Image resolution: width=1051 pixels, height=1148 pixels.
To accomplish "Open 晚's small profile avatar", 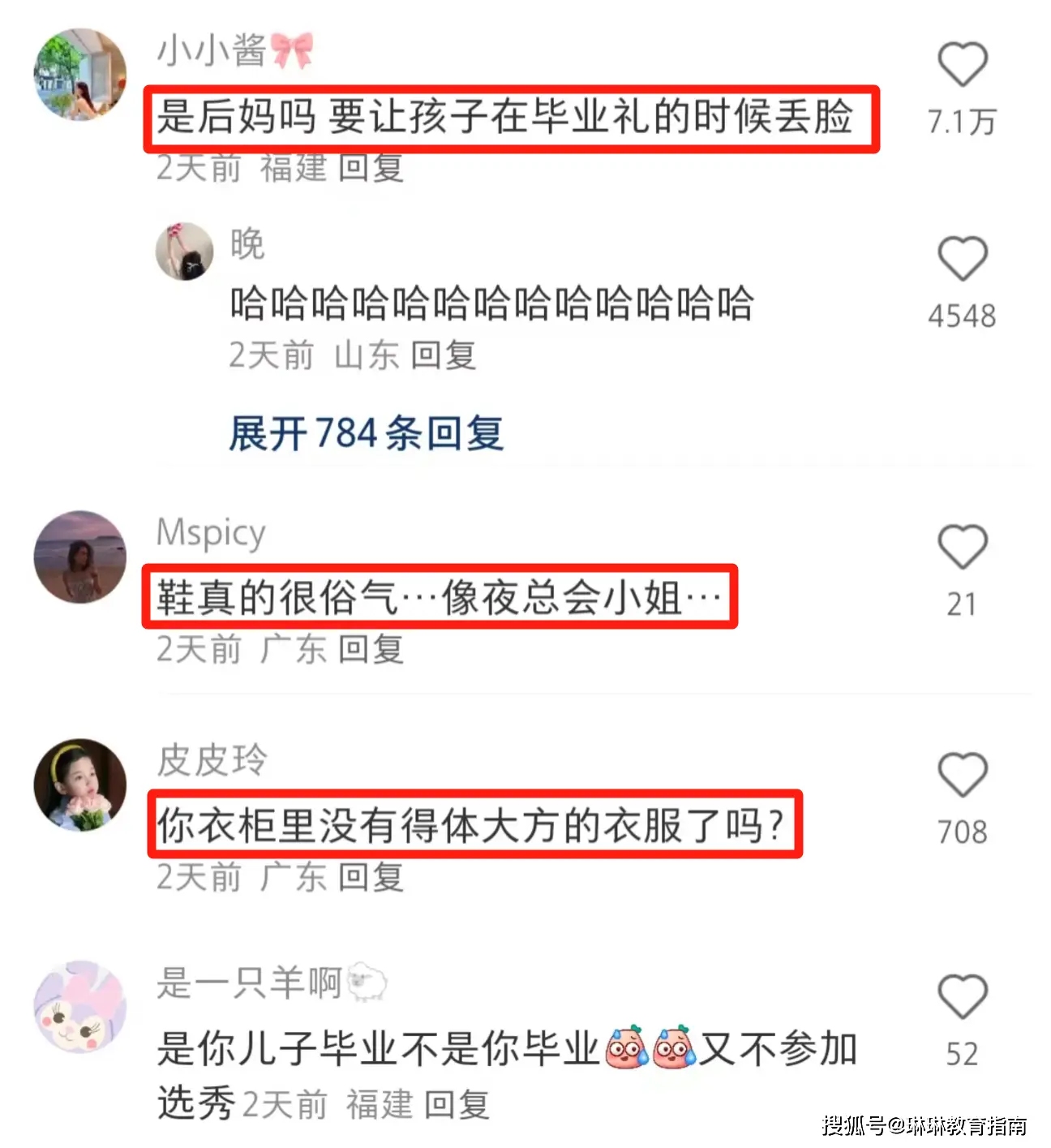I will coord(184,251).
